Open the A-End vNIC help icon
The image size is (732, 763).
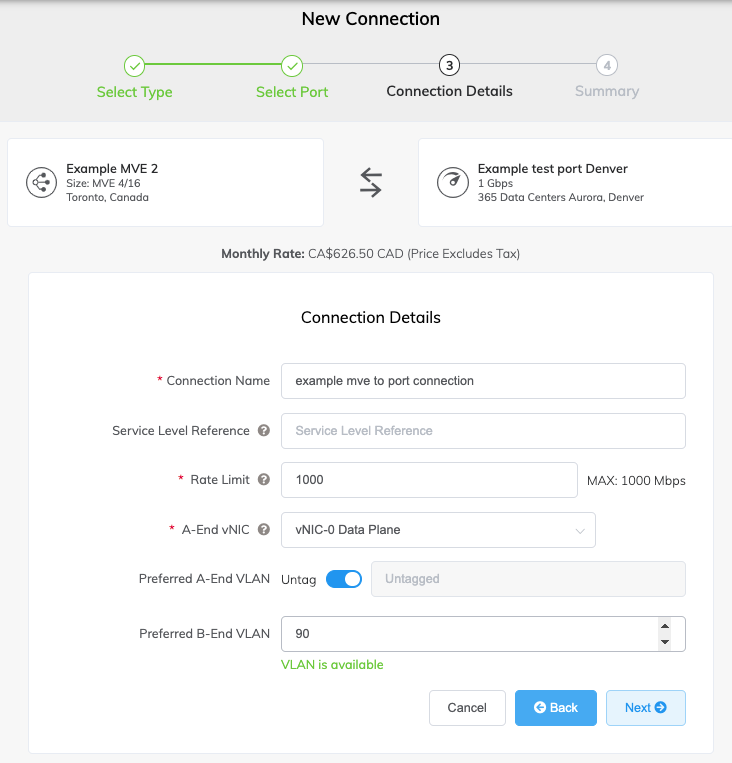click(264, 529)
